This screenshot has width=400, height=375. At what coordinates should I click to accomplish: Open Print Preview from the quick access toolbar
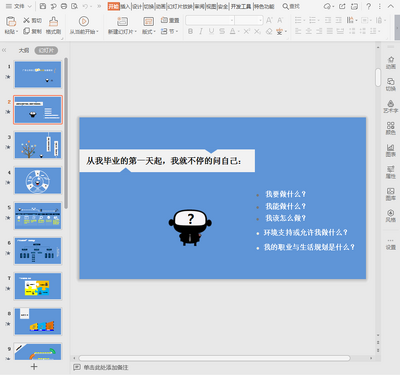pyautogui.click(x=75, y=6)
